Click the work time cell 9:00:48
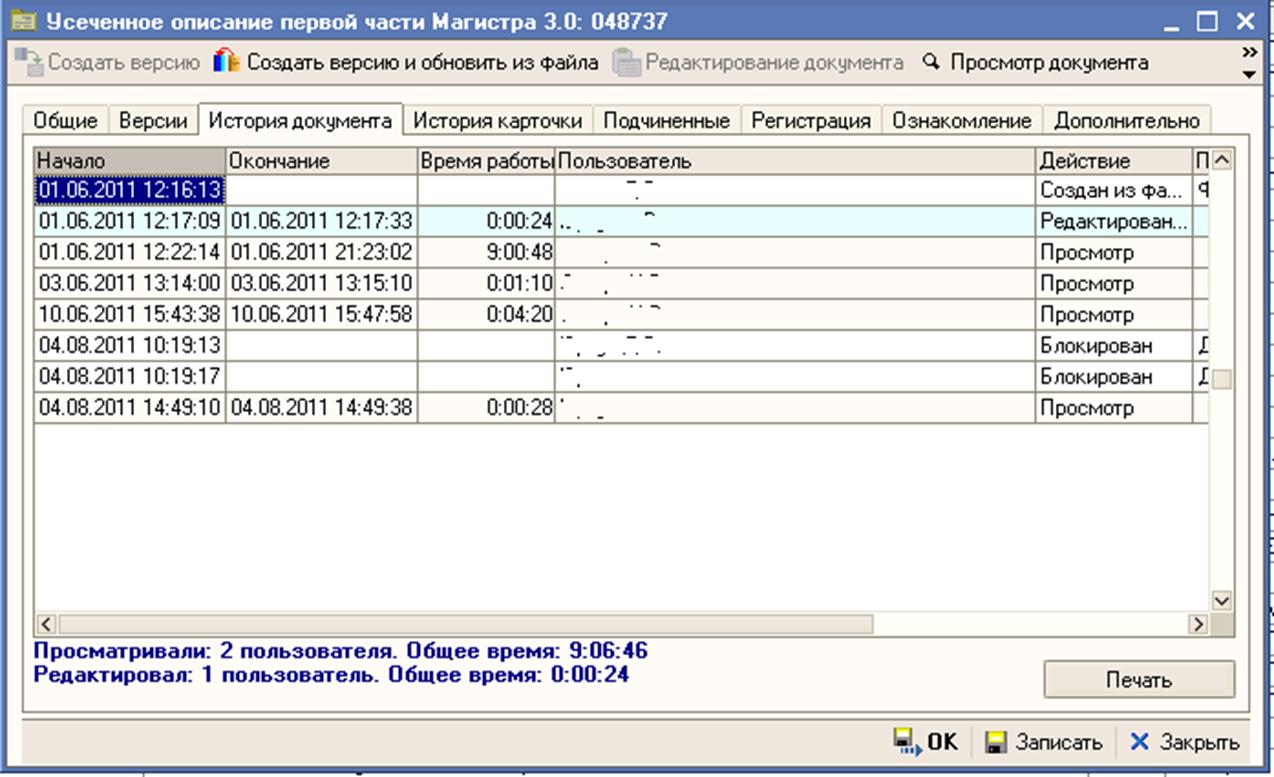Screen dimensions: 1274x777 coord(486,252)
